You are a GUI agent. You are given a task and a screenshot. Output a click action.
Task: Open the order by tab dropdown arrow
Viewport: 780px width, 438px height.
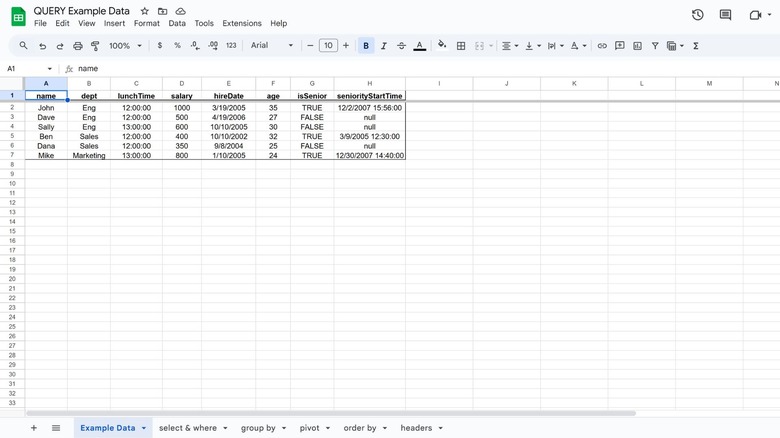point(385,428)
